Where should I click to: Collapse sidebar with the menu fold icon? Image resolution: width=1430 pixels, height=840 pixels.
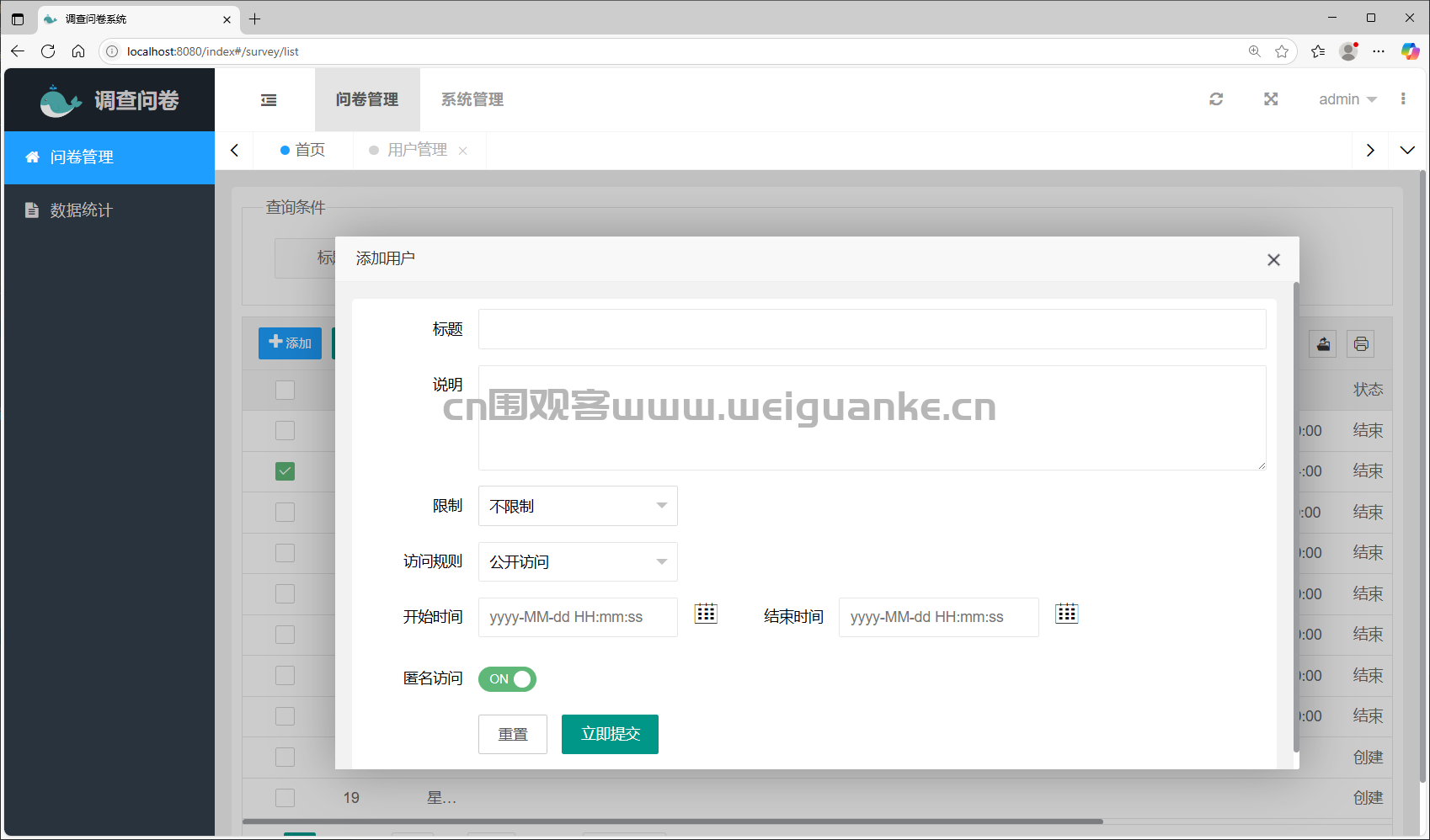[x=269, y=100]
